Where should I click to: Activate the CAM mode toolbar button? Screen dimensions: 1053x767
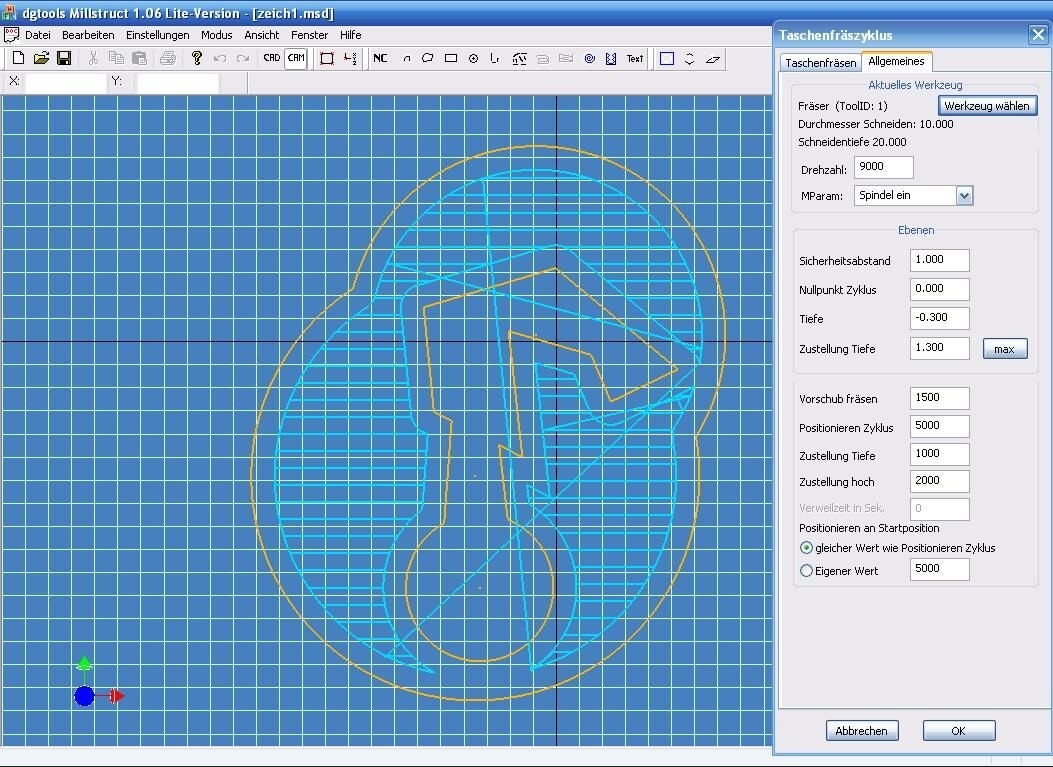click(x=296, y=59)
